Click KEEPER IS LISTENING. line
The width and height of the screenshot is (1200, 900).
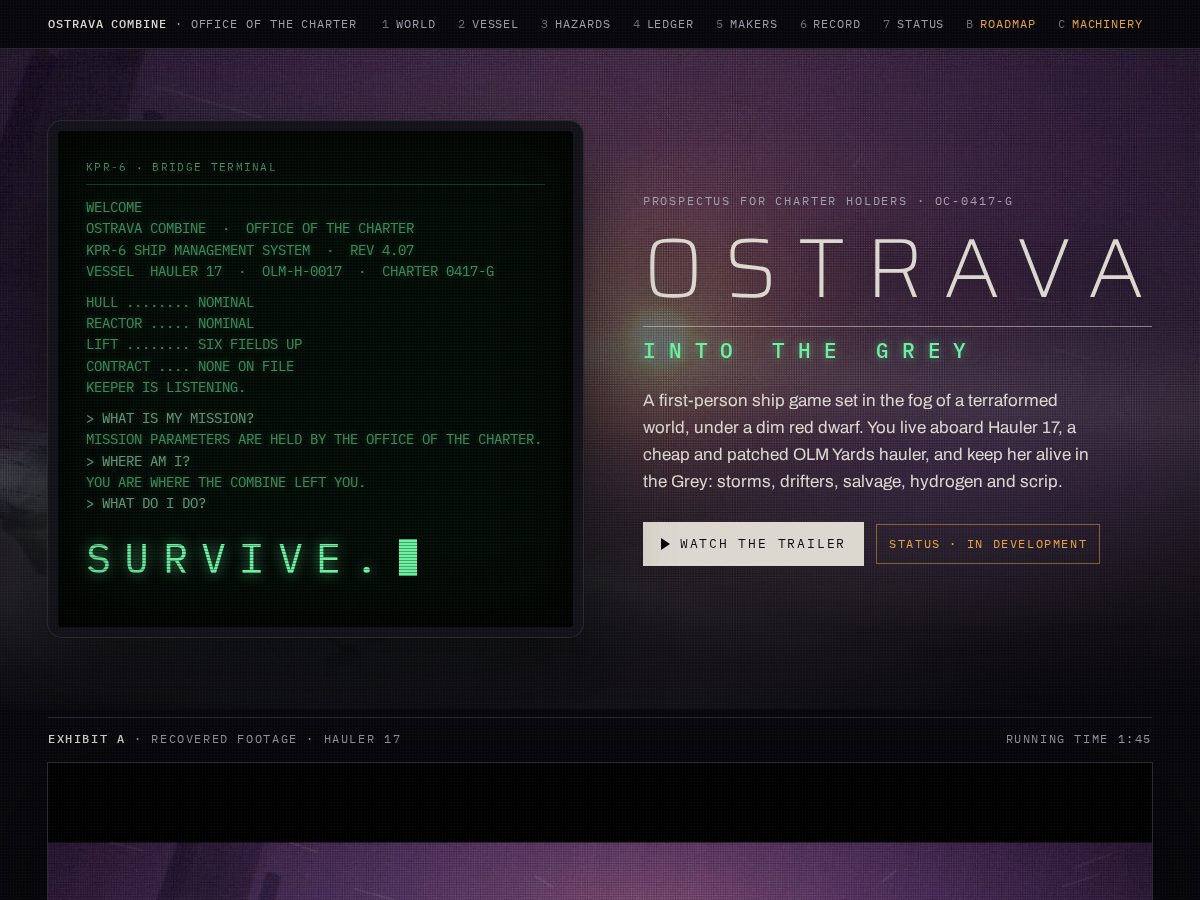click(166, 387)
